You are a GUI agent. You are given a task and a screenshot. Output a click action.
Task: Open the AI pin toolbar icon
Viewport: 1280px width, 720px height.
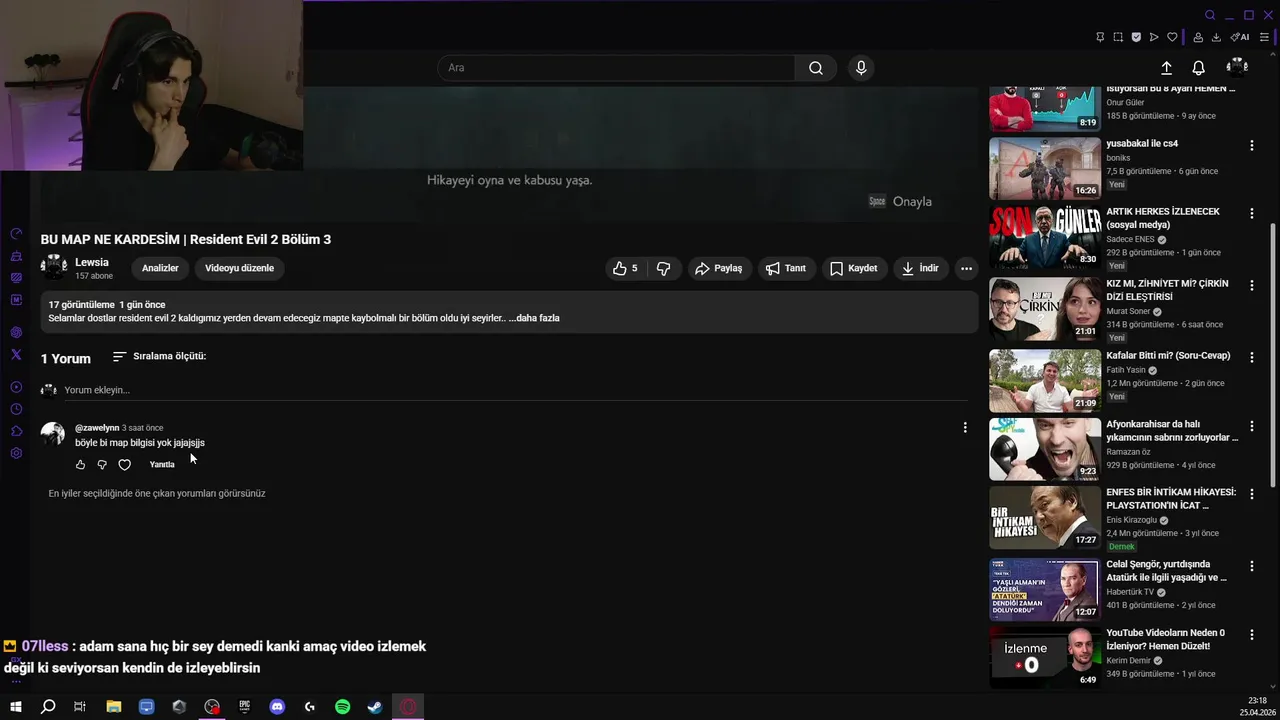click(1240, 37)
